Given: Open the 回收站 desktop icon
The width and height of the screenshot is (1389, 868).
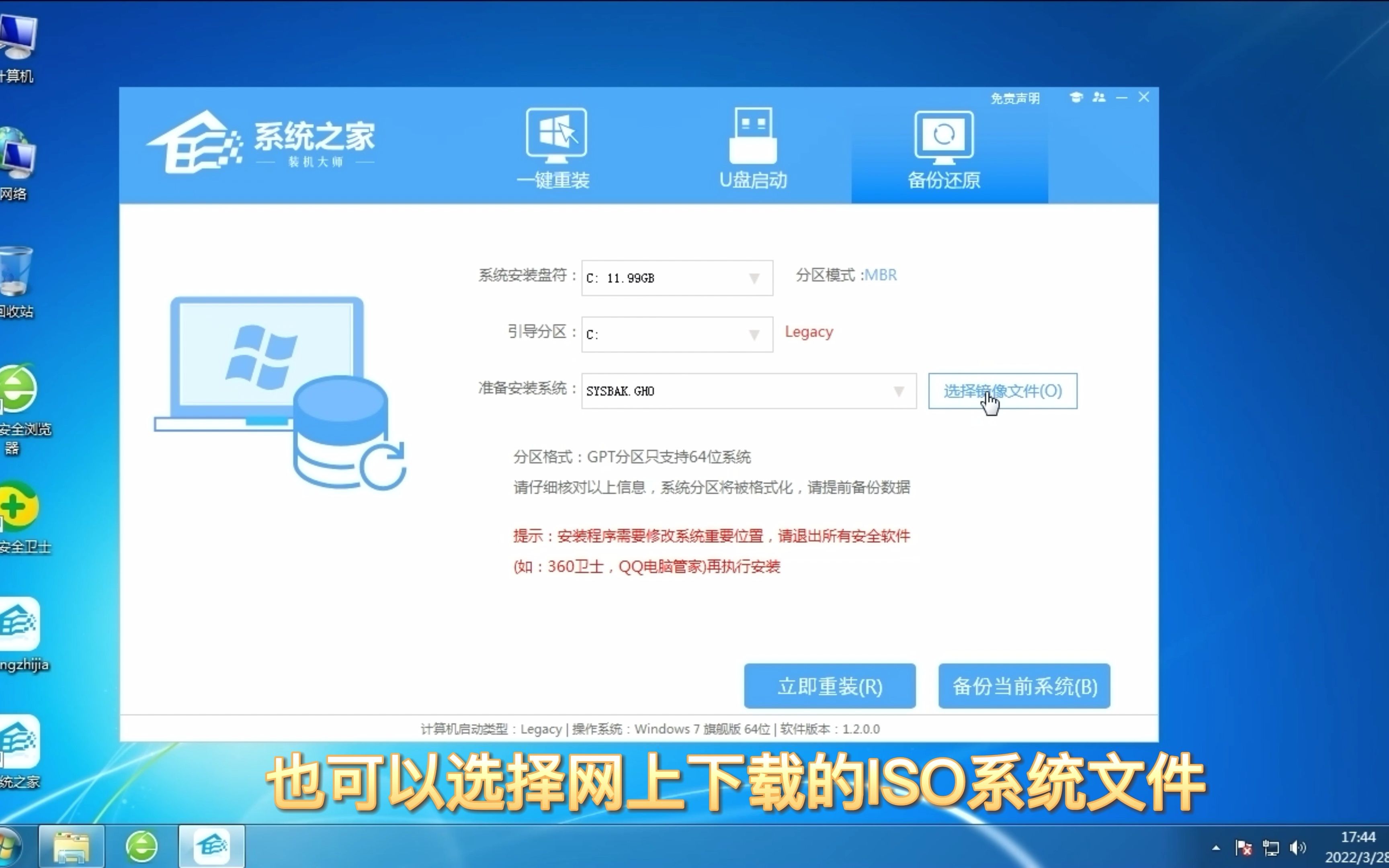Looking at the screenshot, I should click(16, 283).
